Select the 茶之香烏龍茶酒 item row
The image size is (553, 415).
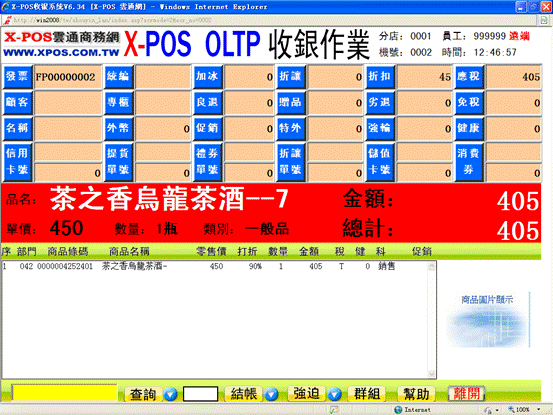[x=215, y=266]
